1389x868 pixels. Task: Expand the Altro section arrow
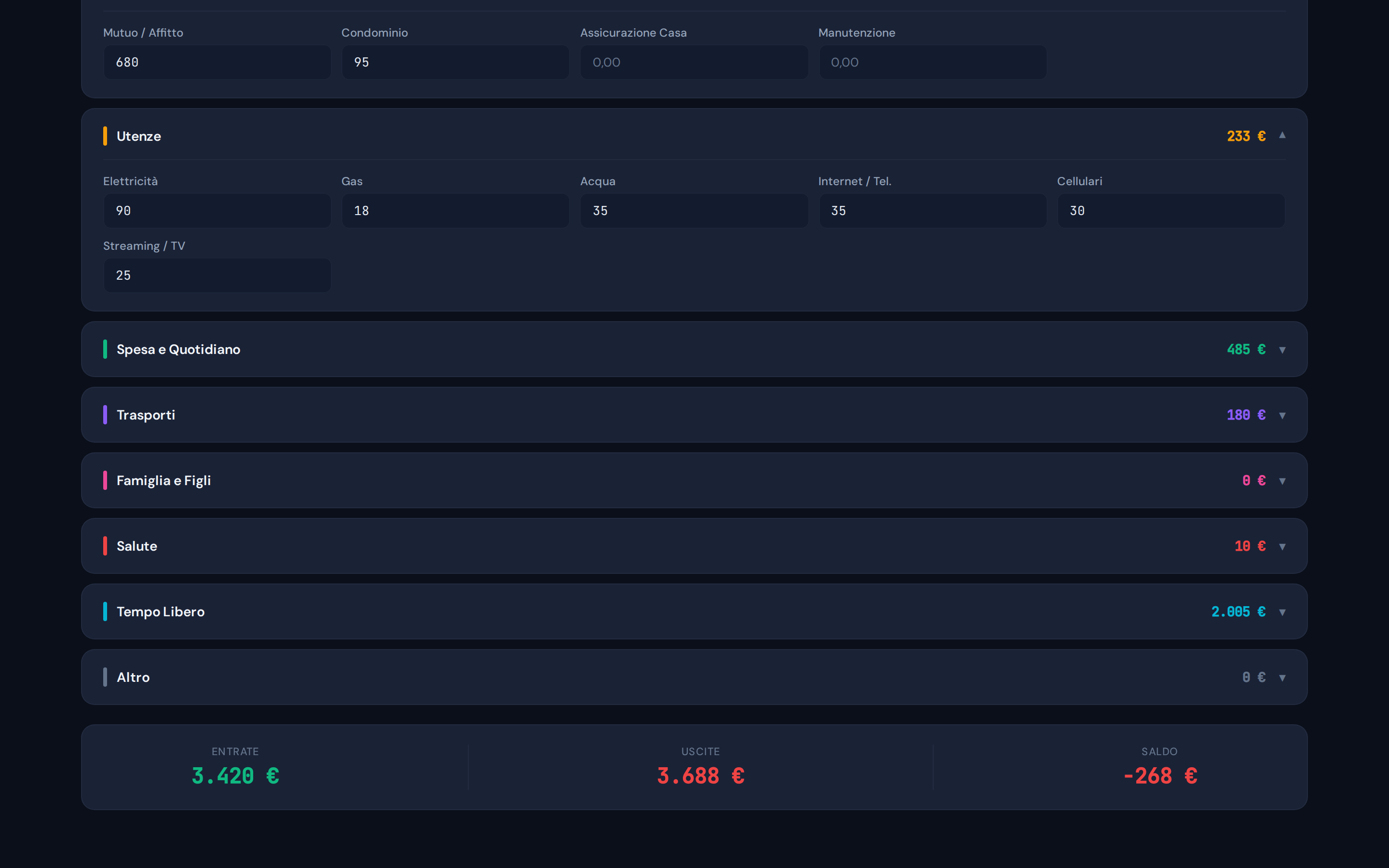[x=1281, y=678]
